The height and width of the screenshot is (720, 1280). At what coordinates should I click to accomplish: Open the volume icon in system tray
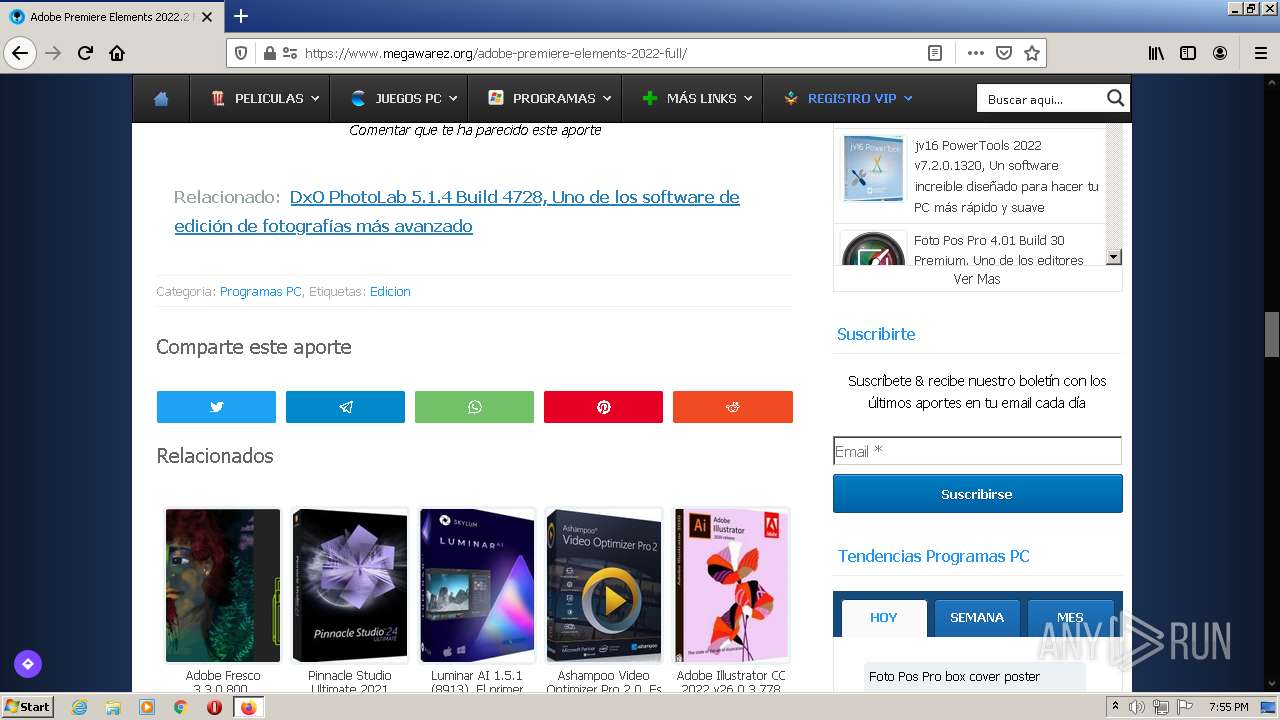tap(1137, 707)
